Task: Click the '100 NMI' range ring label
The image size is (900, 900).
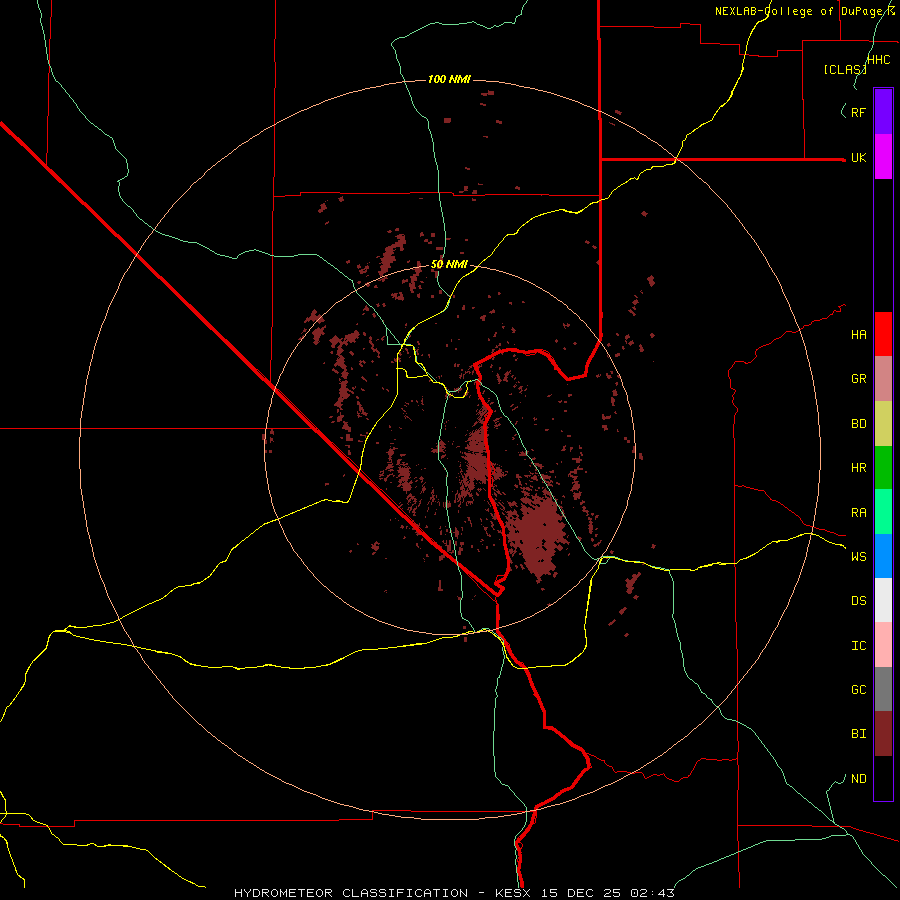Action: (449, 79)
